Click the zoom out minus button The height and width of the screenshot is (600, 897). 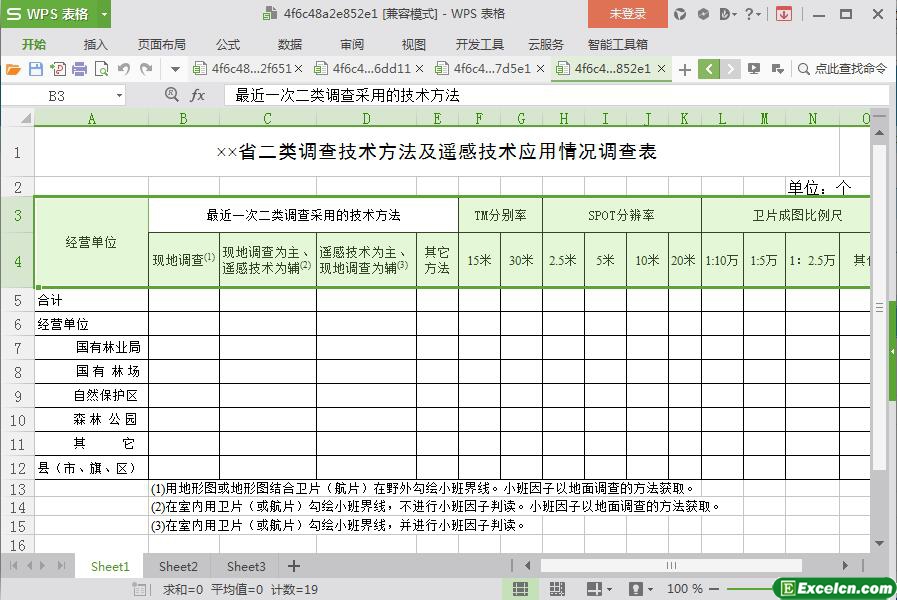tap(714, 589)
